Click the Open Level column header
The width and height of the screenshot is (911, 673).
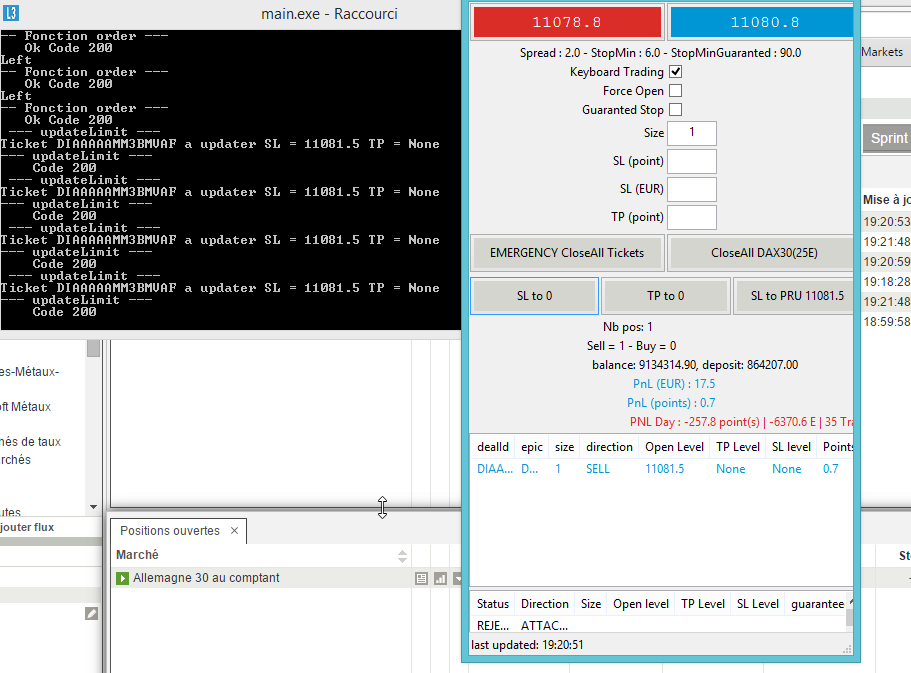pyautogui.click(x=674, y=447)
